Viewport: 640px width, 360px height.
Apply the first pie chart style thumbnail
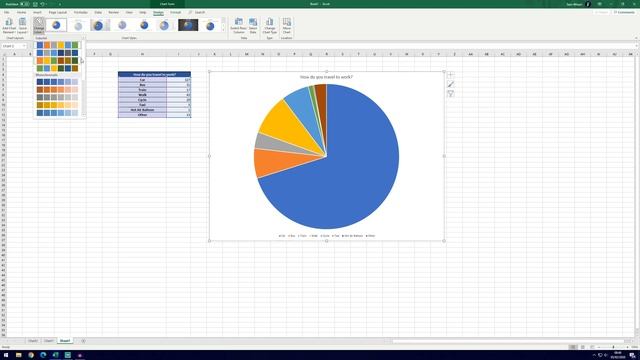[56, 25]
